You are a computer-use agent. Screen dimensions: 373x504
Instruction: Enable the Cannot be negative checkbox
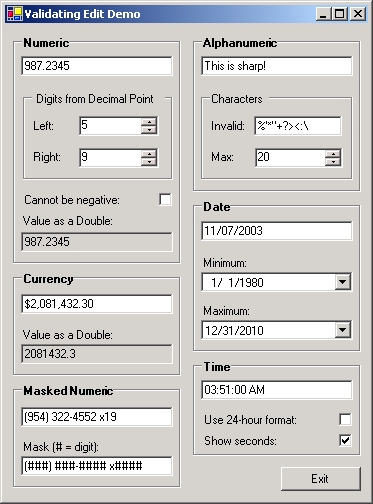[x=165, y=200]
